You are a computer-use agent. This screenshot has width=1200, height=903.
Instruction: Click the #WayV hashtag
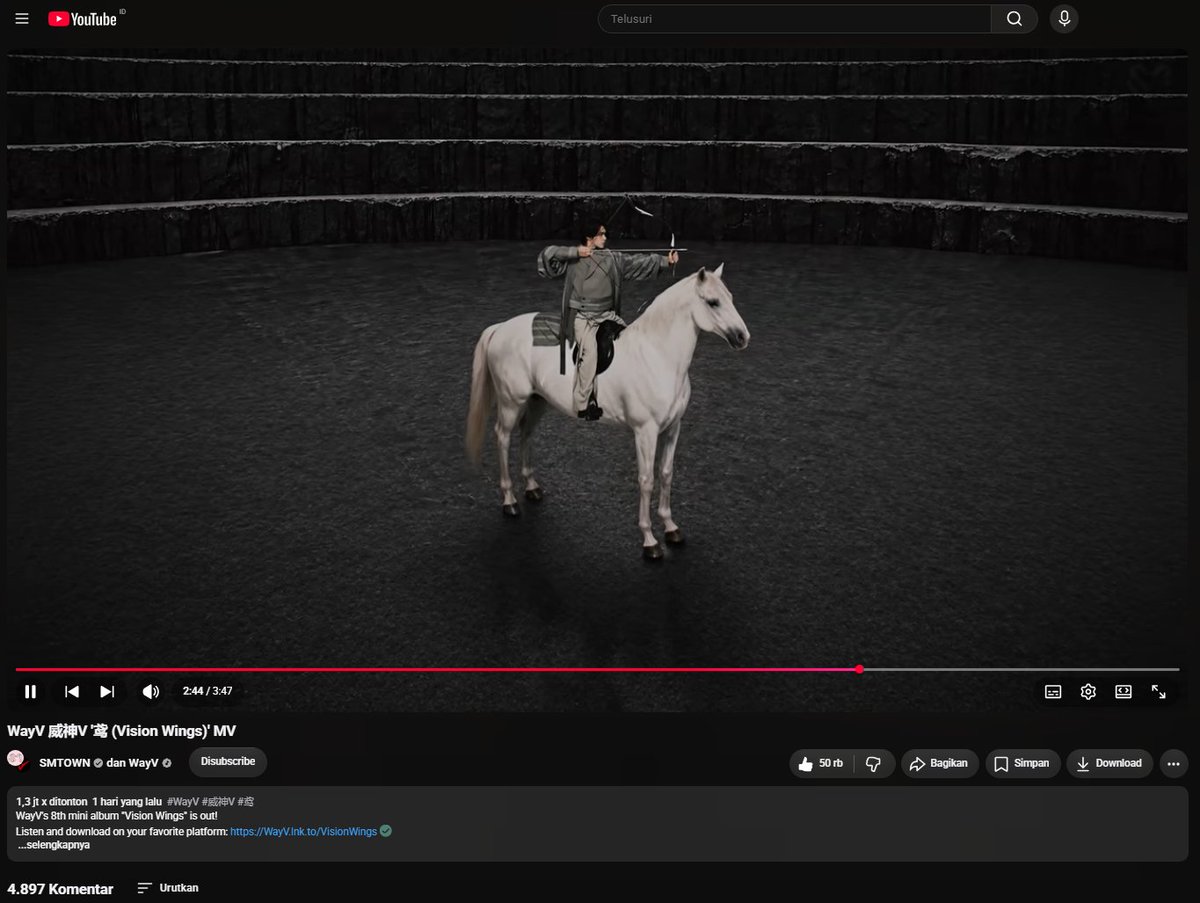coord(183,802)
